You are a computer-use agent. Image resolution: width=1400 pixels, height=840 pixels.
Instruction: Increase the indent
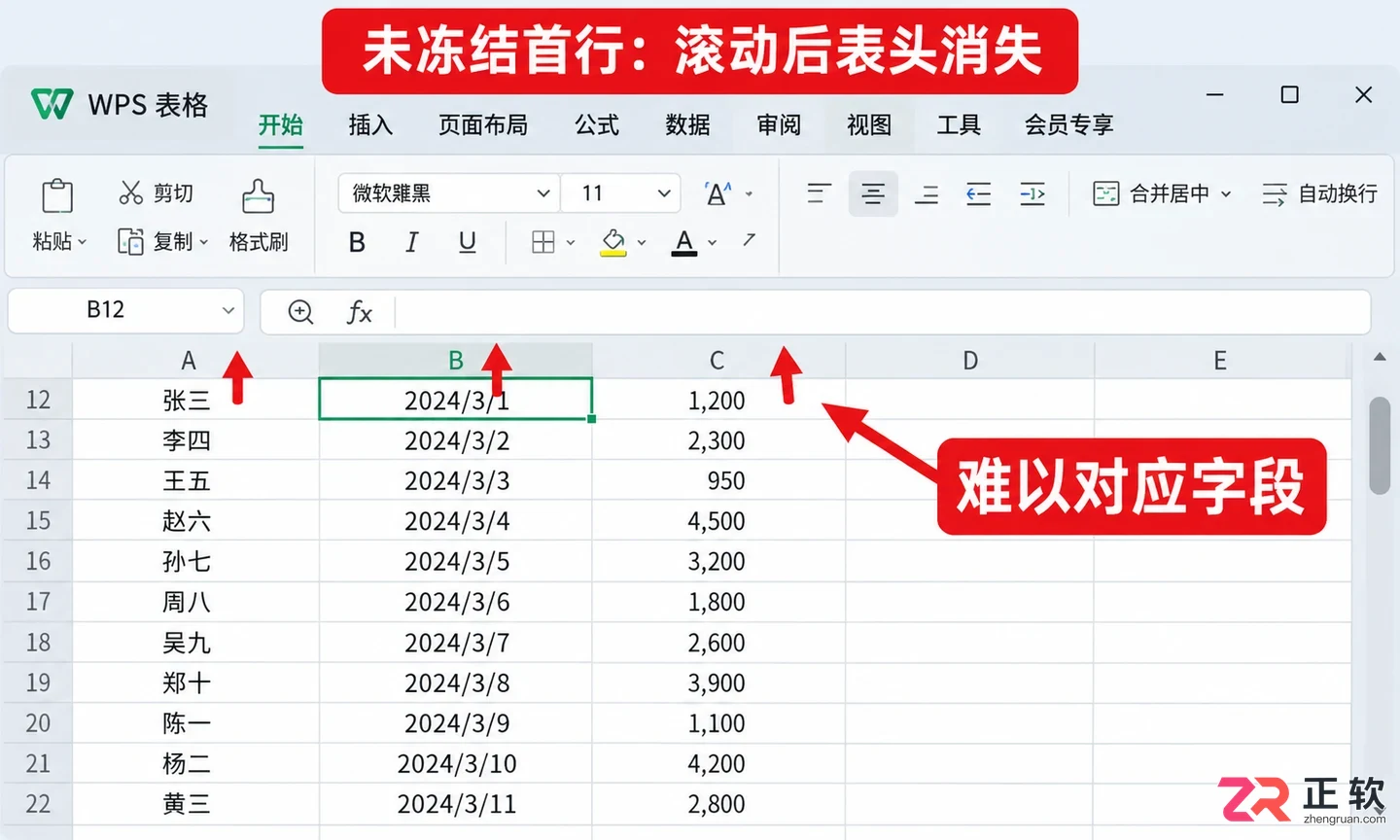coord(1032,193)
